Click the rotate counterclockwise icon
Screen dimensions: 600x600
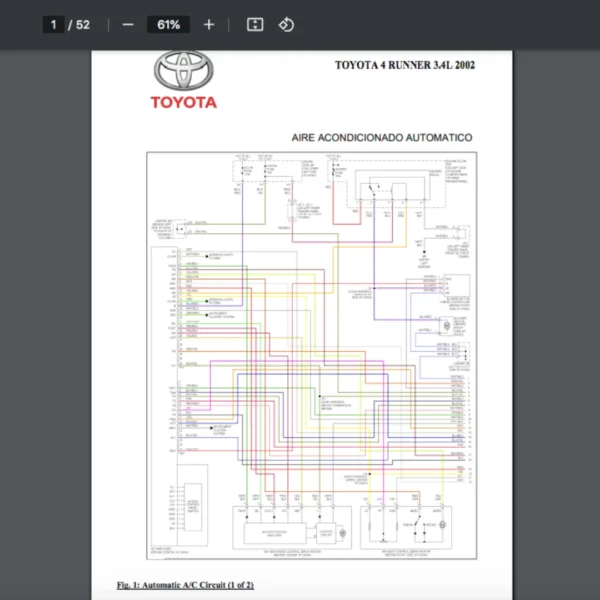(x=286, y=24)
